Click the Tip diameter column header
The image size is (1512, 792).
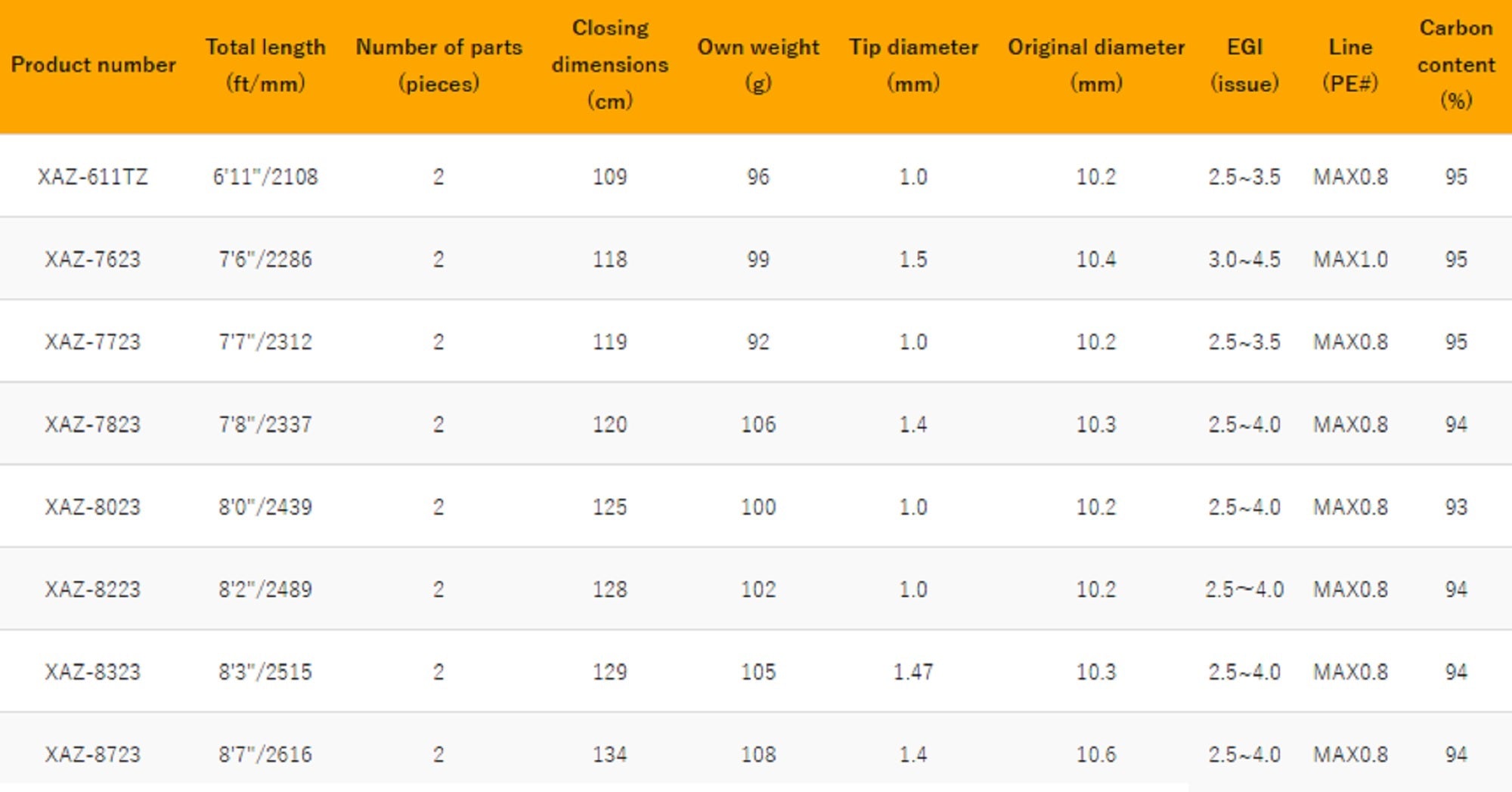click(x=913, y=65)
